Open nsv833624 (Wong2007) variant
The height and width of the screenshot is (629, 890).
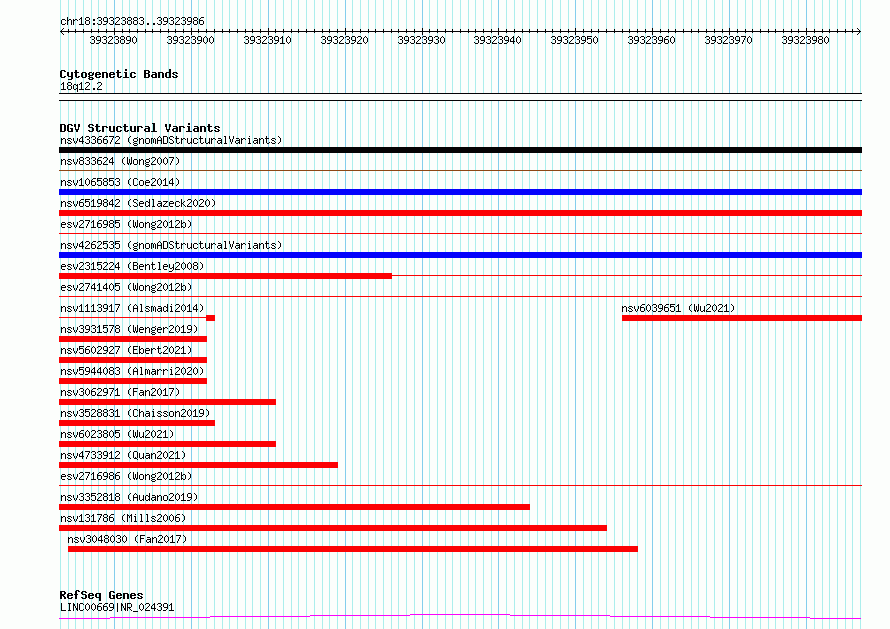click(120, 161)
